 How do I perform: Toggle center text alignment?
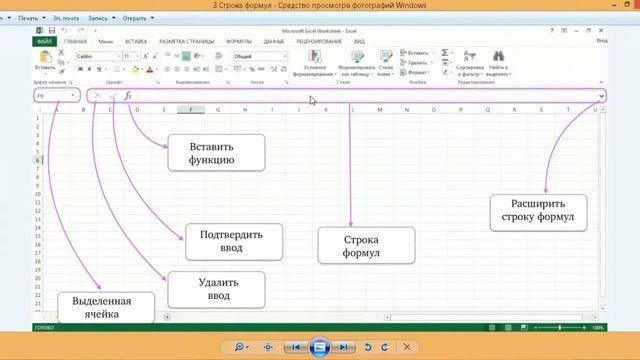point(177,69)
